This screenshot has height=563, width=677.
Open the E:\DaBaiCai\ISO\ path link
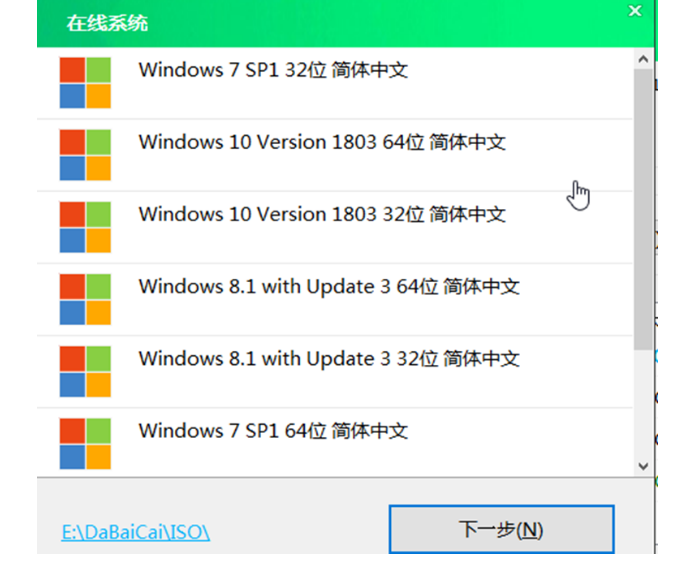pyautogui.click(x=136, y=532)
